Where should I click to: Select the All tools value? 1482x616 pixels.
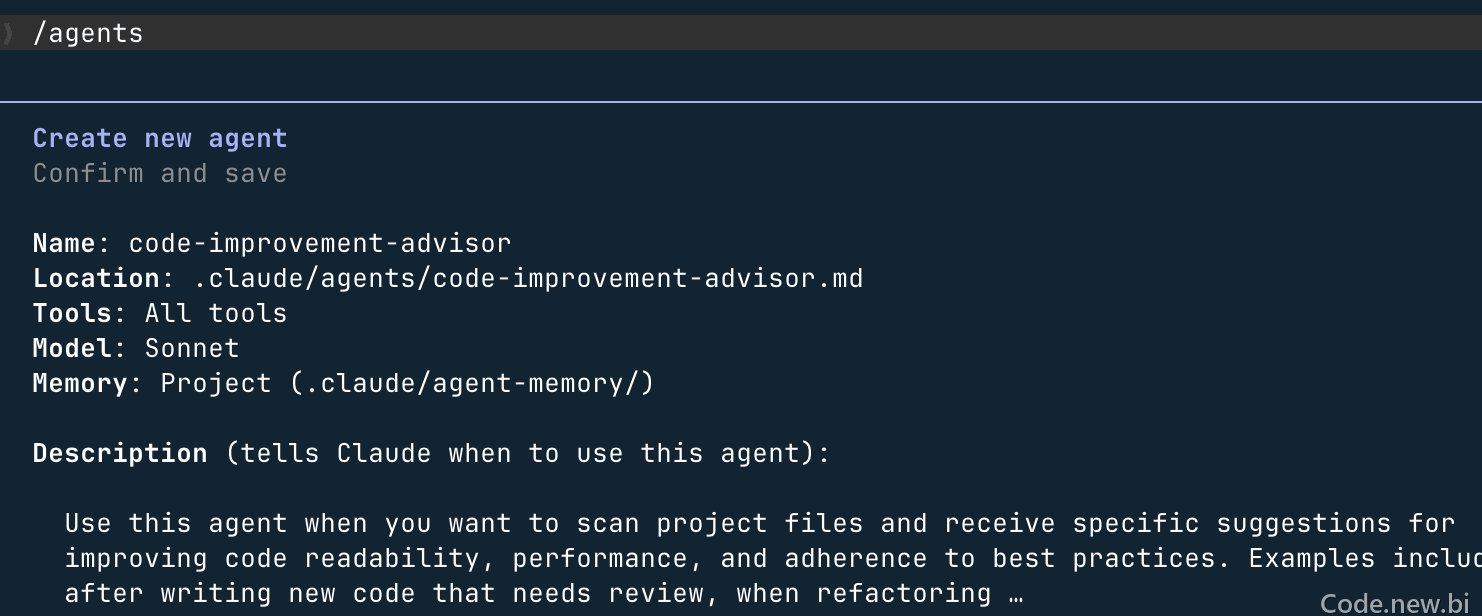pos(216,313)
